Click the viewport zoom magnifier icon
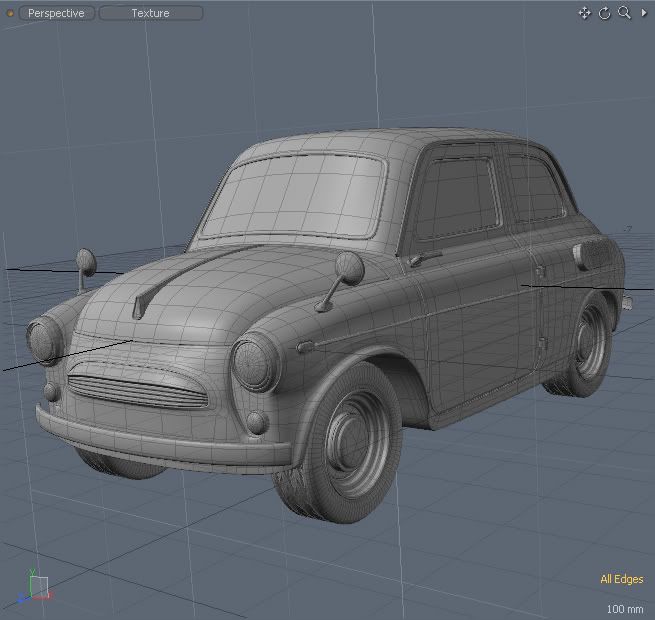The height and width of the screenshot is (620, 655). pyautogui.click(x=625, y=13)
